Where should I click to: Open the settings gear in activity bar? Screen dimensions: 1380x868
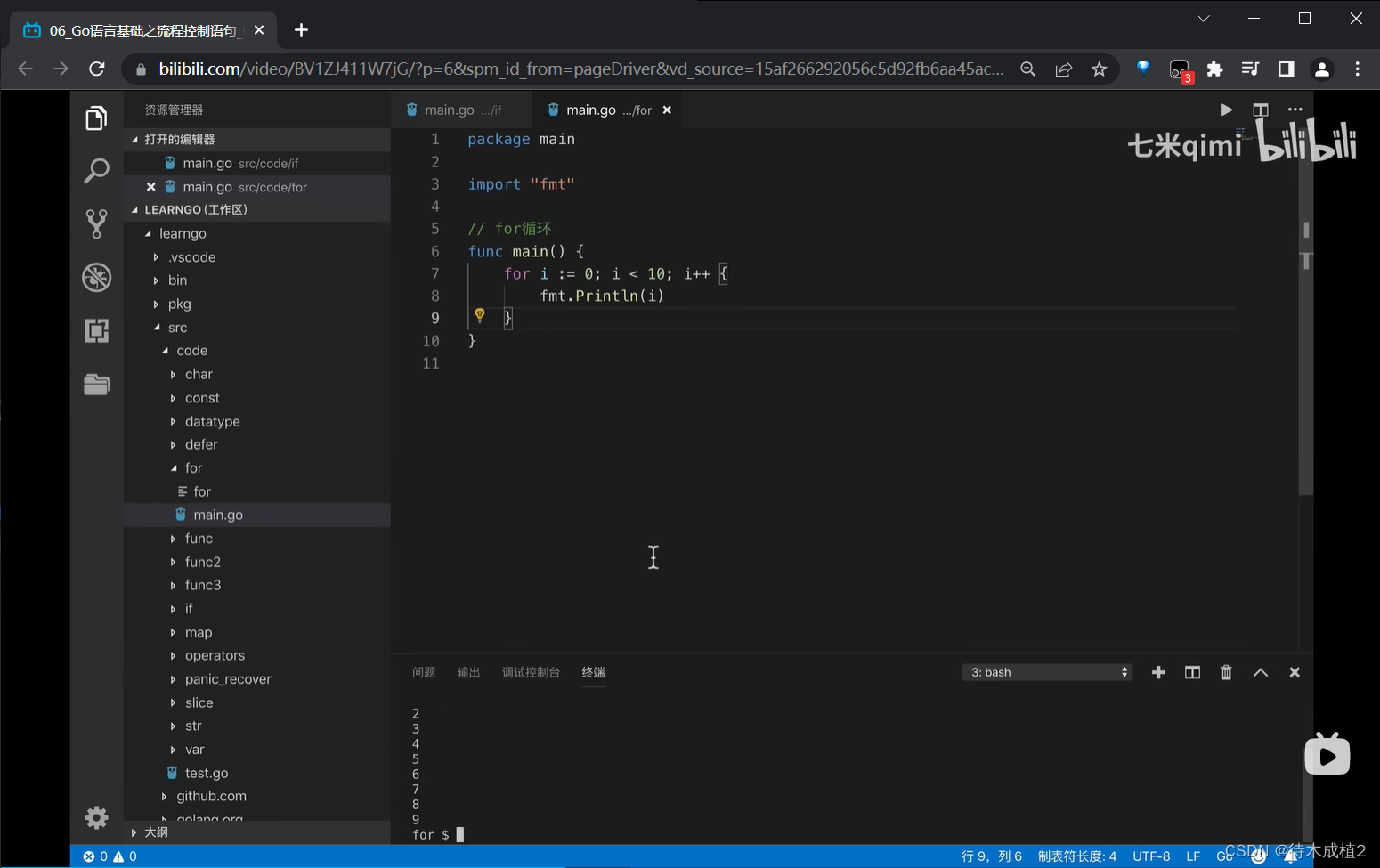pos(96,817)
